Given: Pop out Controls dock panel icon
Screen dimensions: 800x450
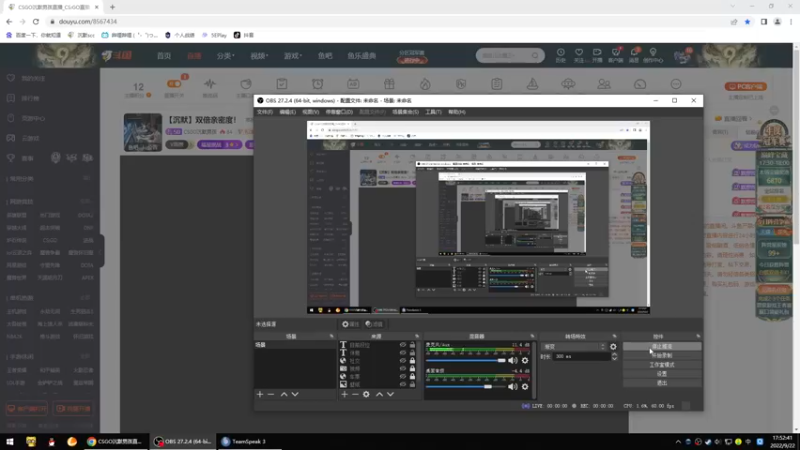Looking at the screenshot, I should pyautogui.click(x=698, y=336).
